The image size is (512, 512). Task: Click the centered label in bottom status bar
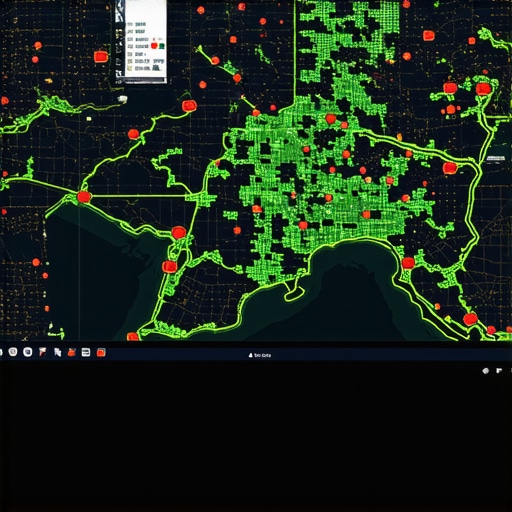(260, 355)
